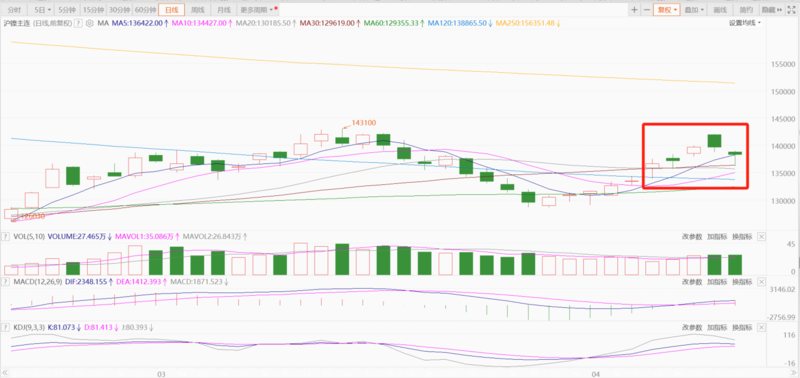Viewport: 800px width, 378px height.
Task: Close the MACD indicator panel
Action: 761,282
